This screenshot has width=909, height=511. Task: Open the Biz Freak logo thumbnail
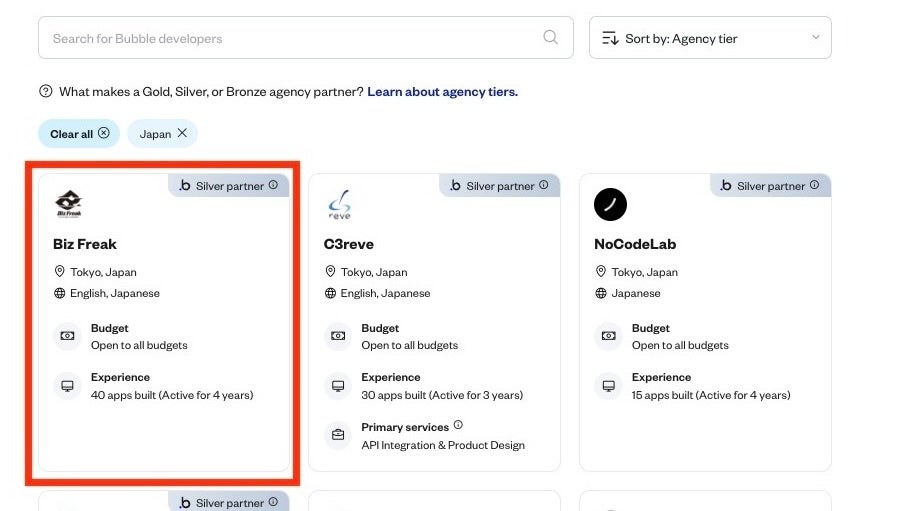tap(69, 204)
